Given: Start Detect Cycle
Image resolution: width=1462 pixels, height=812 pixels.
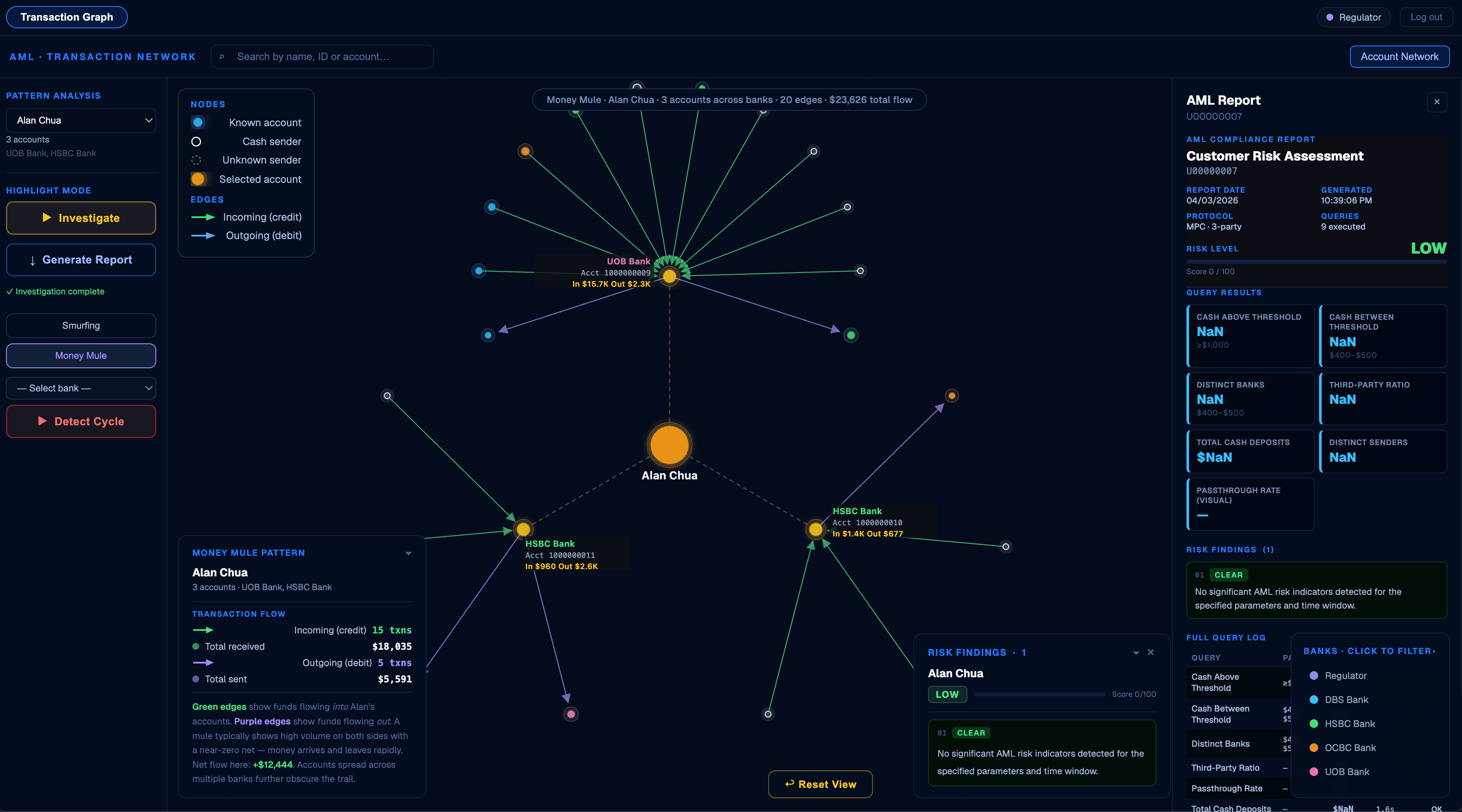Looking at the screenshot, I should tap(81, 421).
